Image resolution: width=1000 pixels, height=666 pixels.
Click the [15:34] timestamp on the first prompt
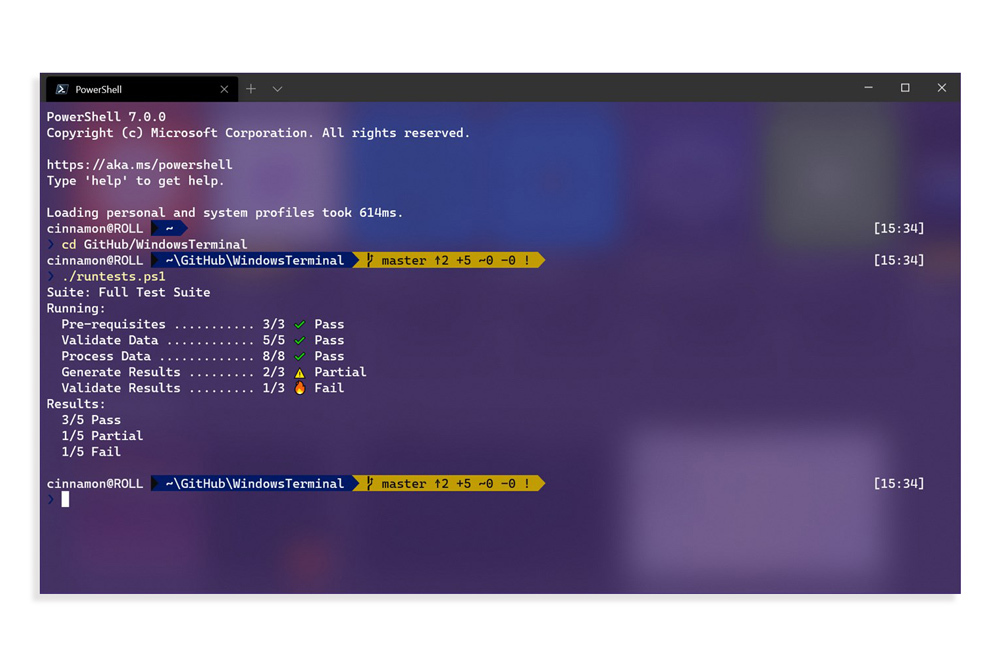pos(899,228)
